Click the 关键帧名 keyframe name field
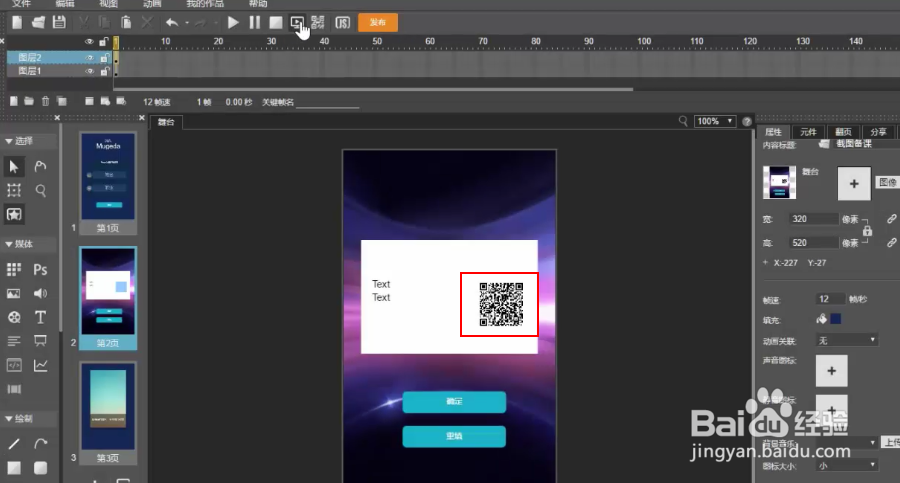Viewport: 900px width, 483px height. click(327, 102)
